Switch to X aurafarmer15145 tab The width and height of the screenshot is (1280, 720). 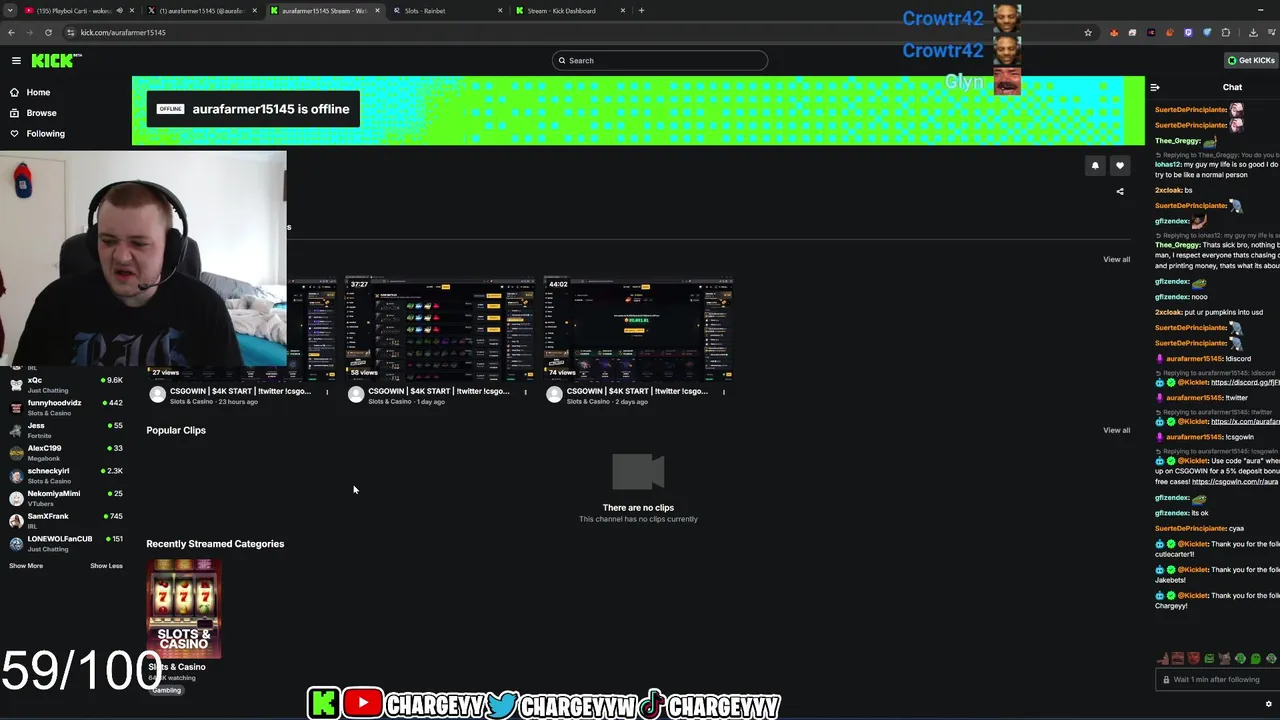(200, 11)
